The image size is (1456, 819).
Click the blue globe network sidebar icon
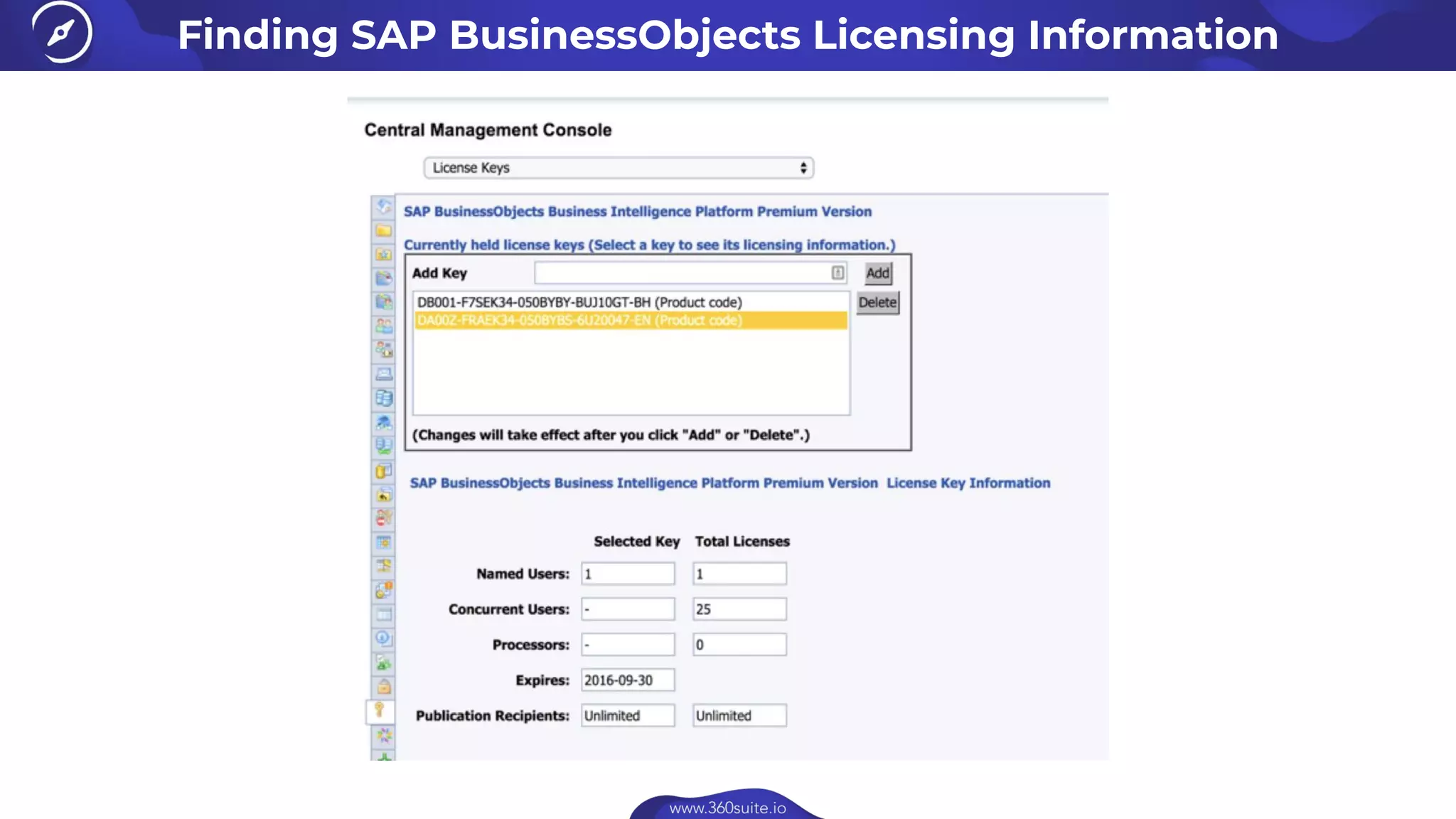(x=384, y=422)
